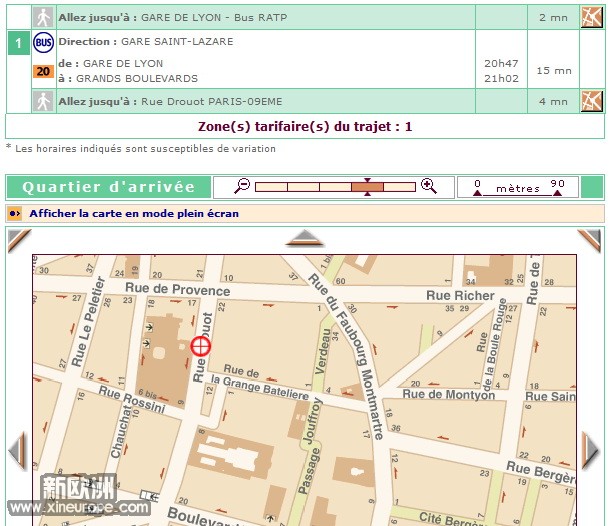The height and width of the screenshot is (526, 612).
Task: Pan the map northwest with the corner arrow
Action: [x=18, y=240]
